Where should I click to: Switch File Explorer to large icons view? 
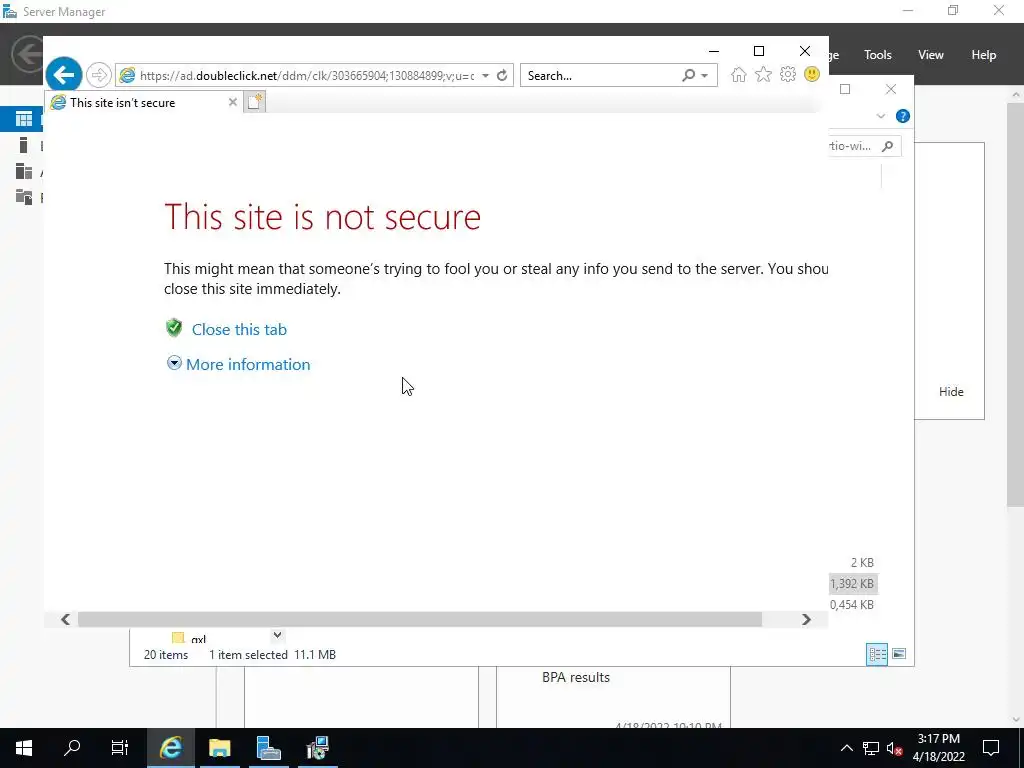899,654
